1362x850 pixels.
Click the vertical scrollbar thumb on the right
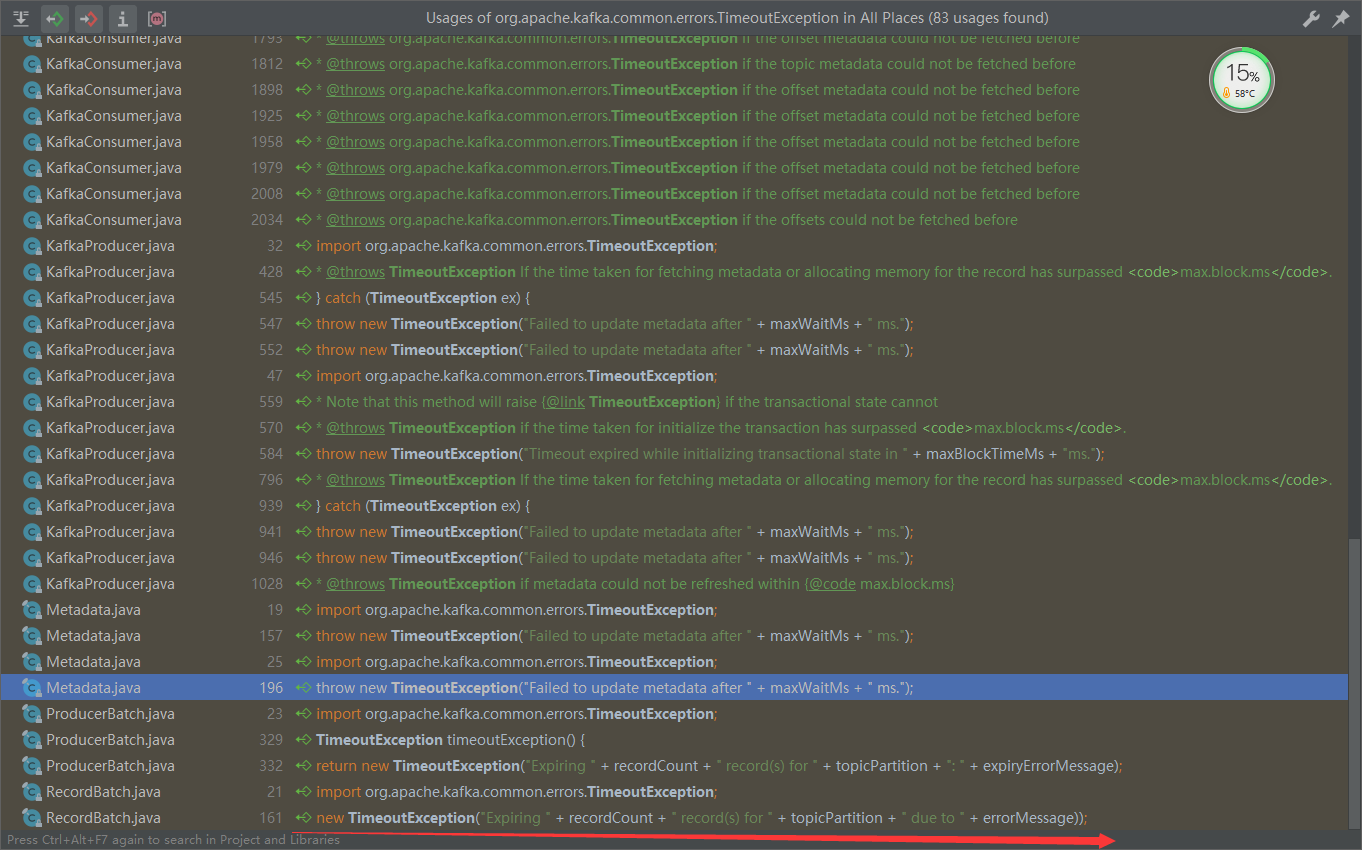point(1354,680)
